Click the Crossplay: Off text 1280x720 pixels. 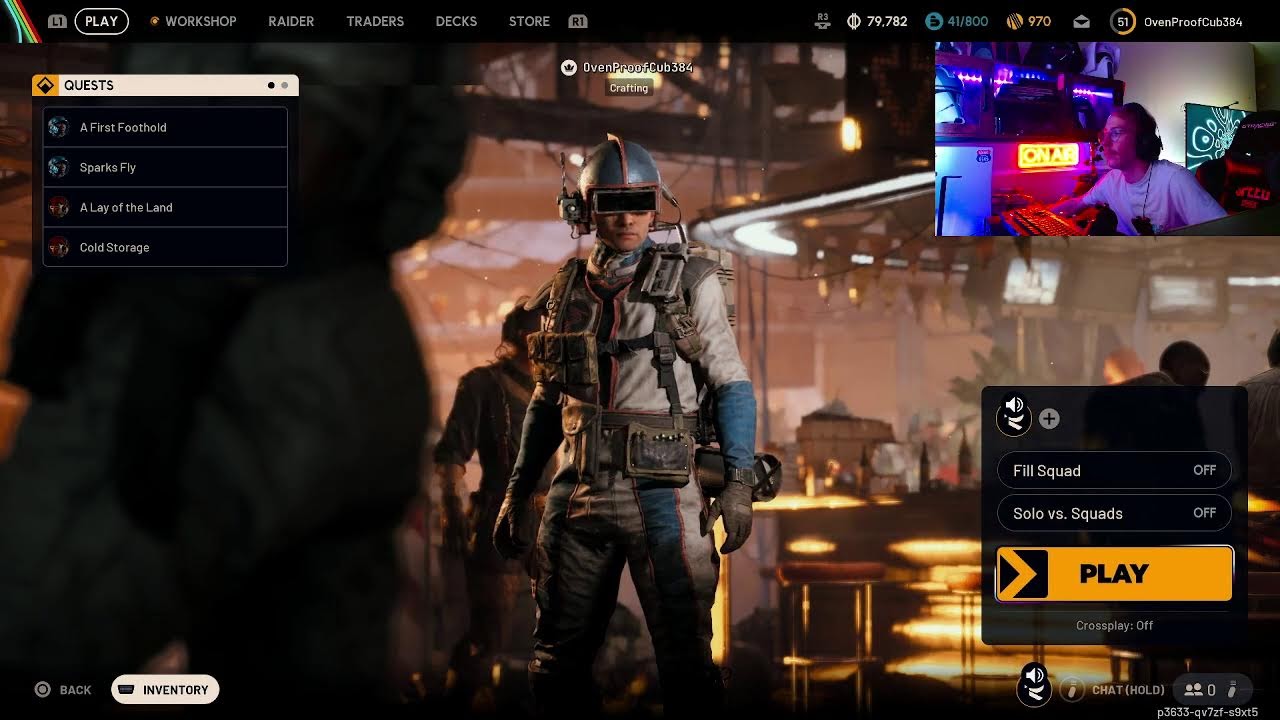pos(1114,625)
